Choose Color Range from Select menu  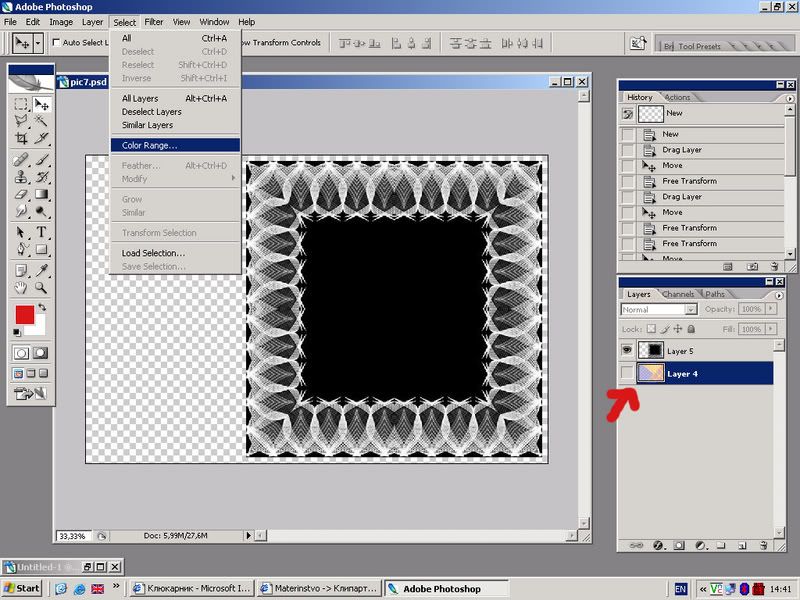(175, 145)
